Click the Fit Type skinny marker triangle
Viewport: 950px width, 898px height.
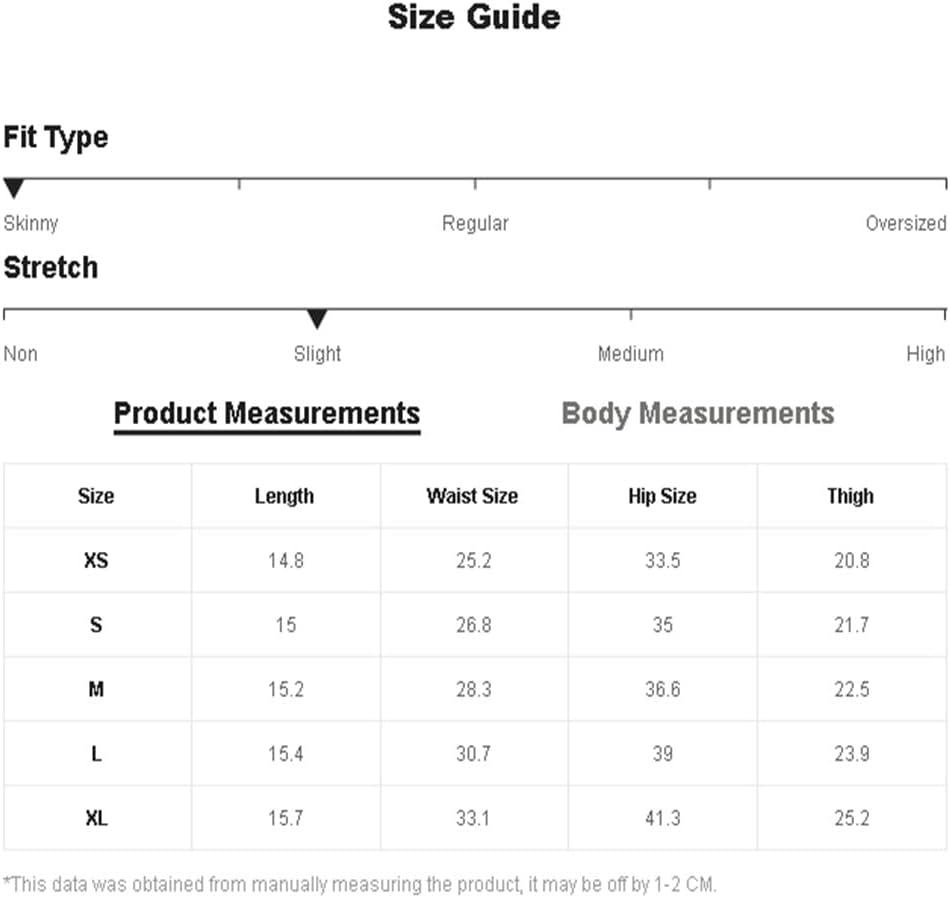(x=13, y=188)
